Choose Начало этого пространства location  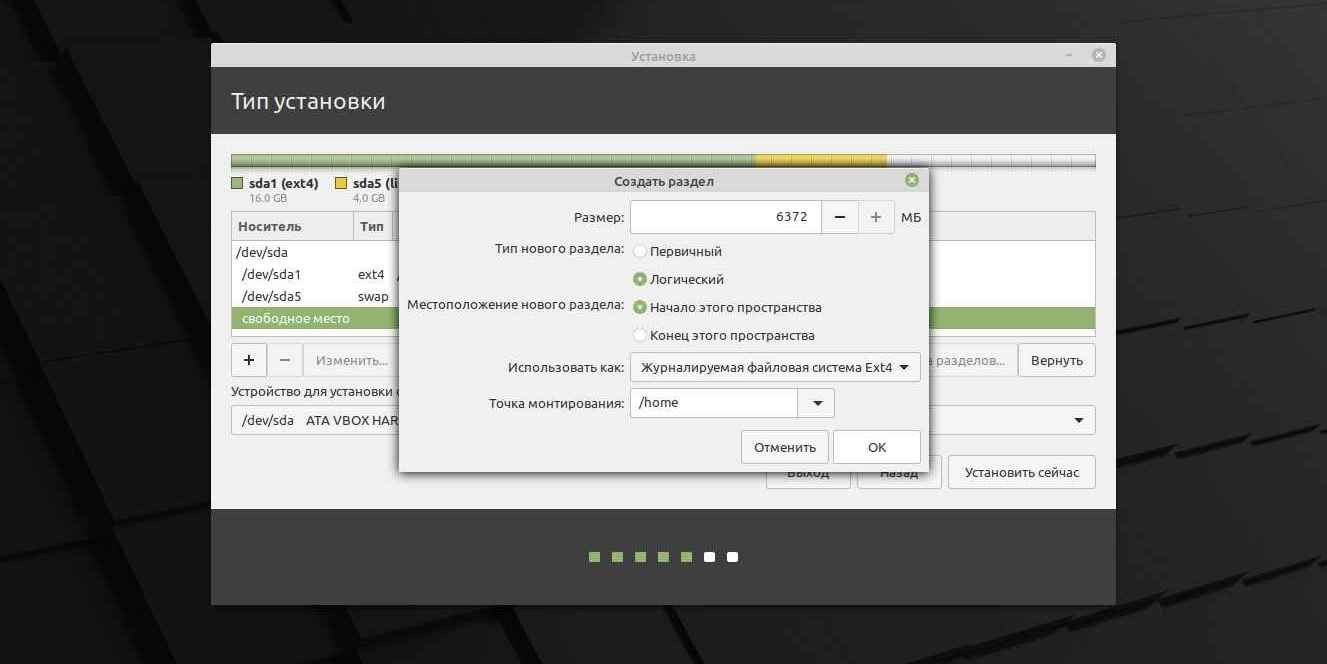pyautogui.click(x=640, y=308)
